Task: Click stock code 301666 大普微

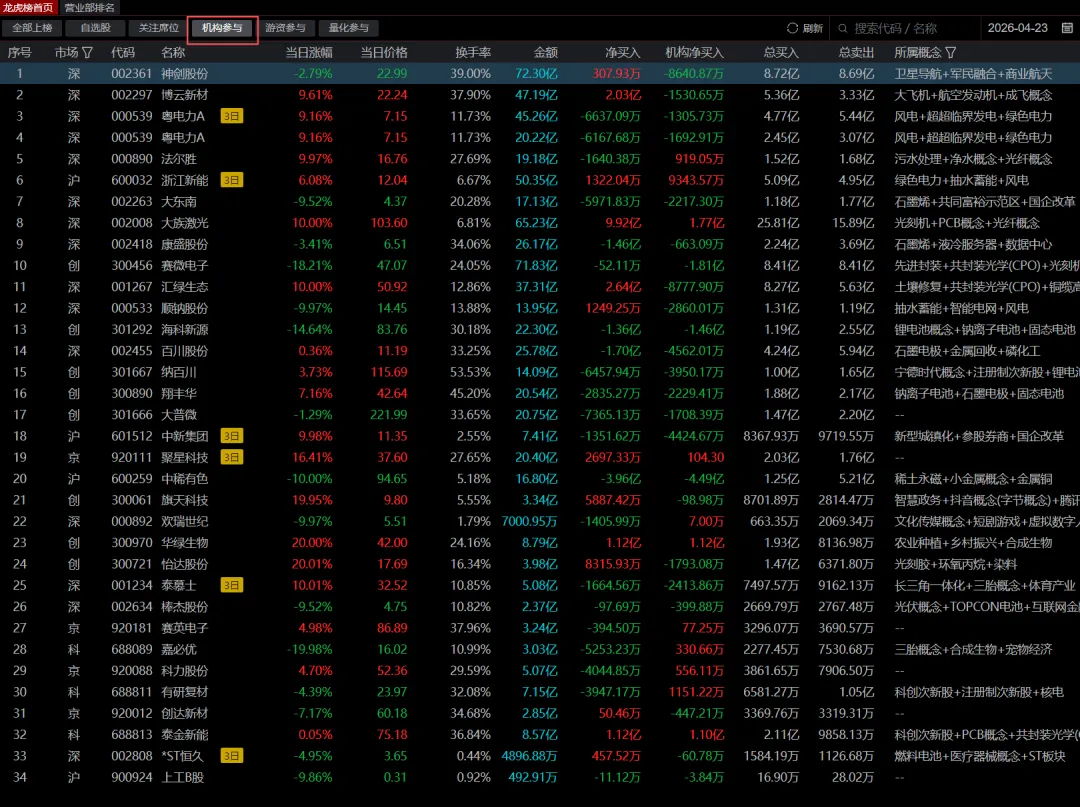Action: click(132, 415)
